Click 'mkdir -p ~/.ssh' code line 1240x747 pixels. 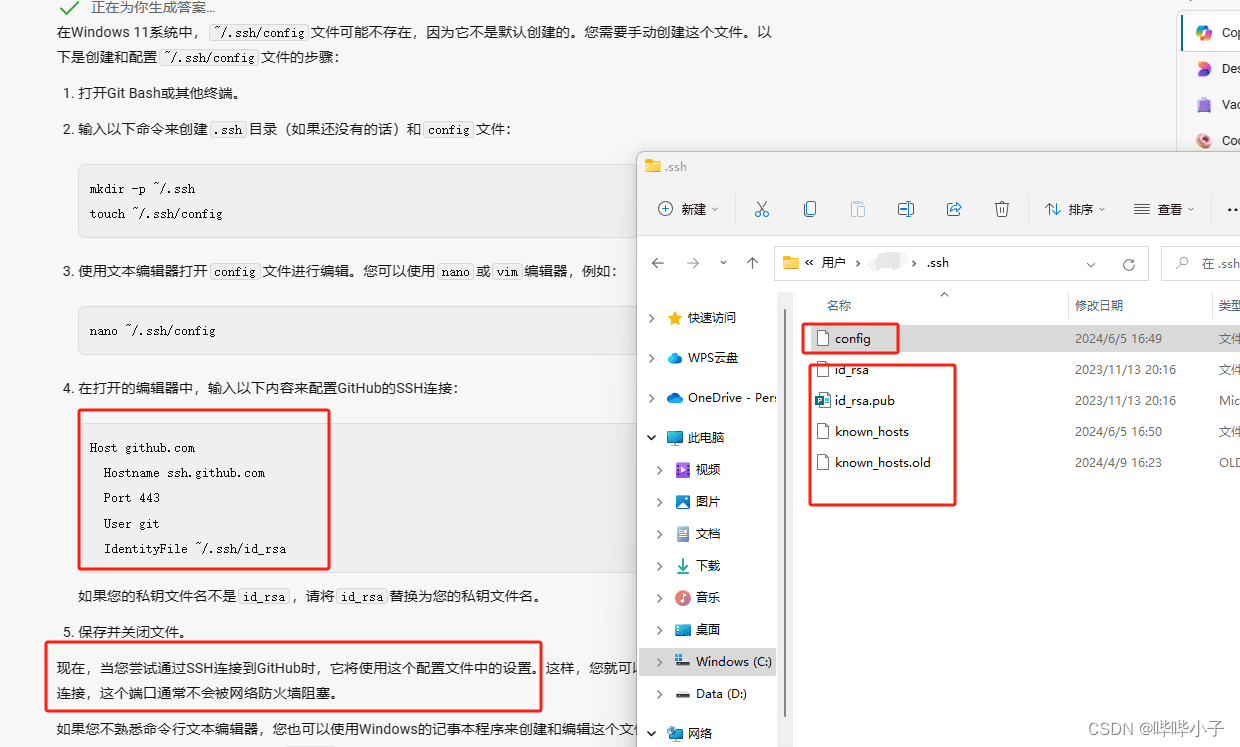(x=143, y=188)
